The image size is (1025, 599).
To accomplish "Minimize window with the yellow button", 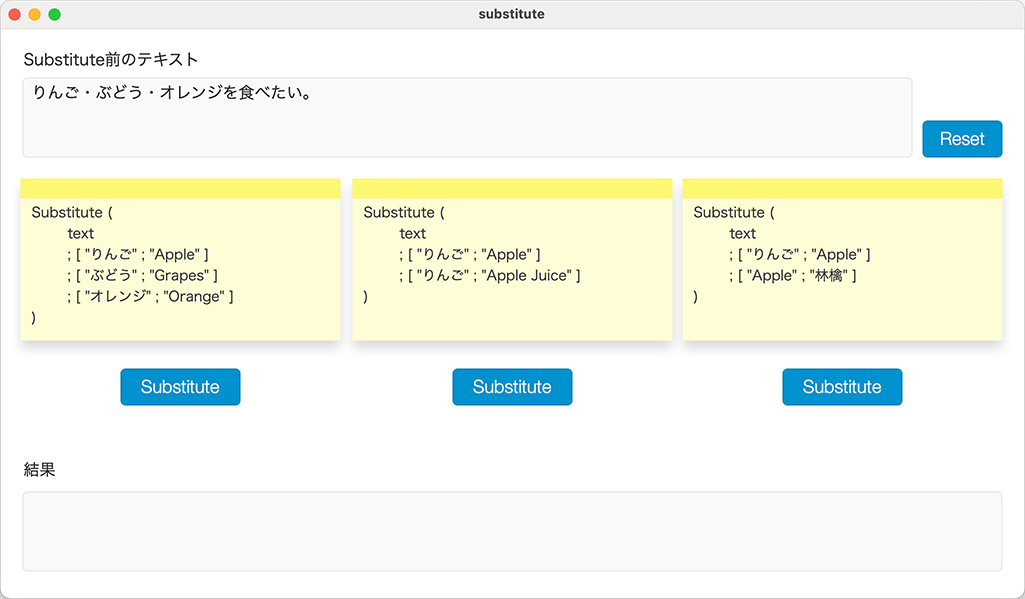I will tap(35, 14).
